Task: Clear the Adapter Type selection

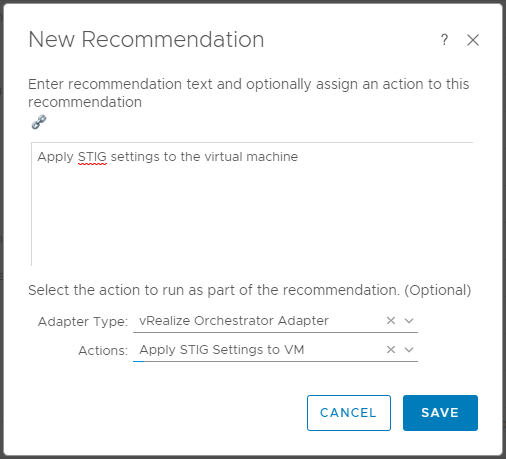Action: pos(391,321)
